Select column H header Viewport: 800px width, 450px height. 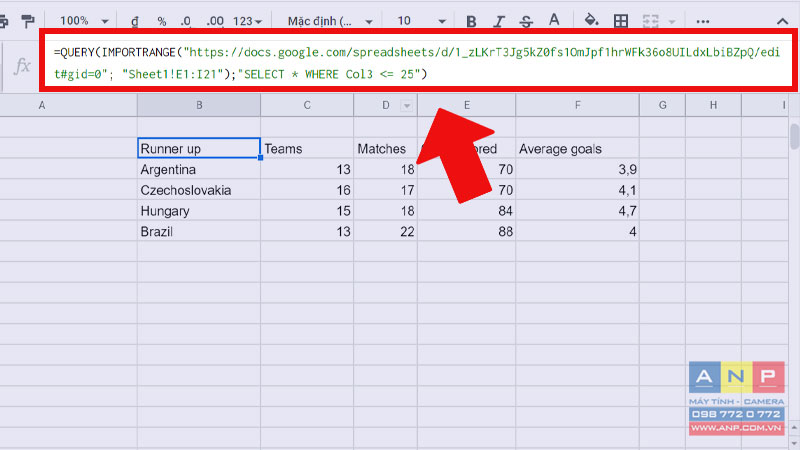click(x=713, y=105)
